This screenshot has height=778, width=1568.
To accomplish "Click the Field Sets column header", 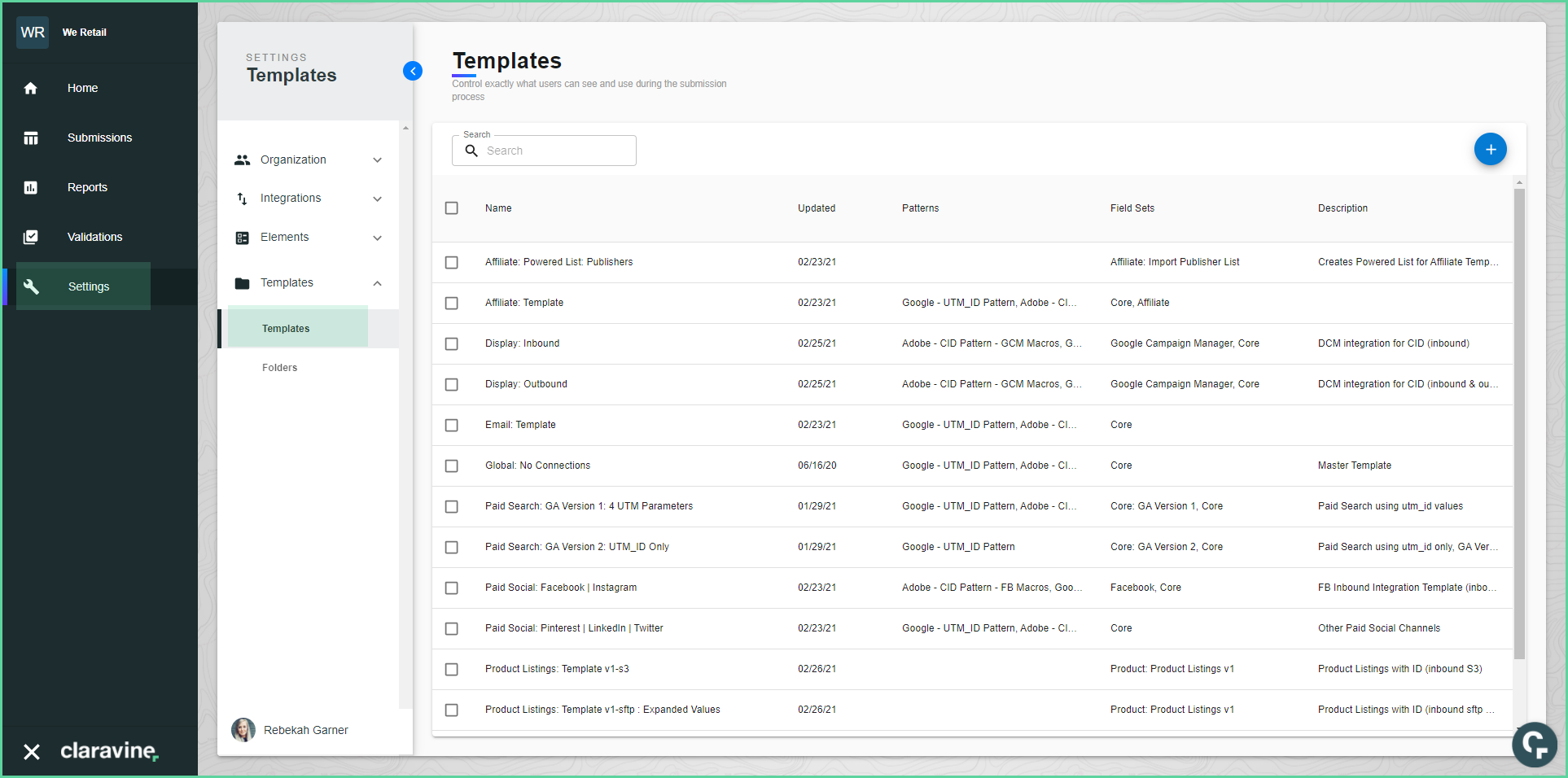I will (1132, 208).
